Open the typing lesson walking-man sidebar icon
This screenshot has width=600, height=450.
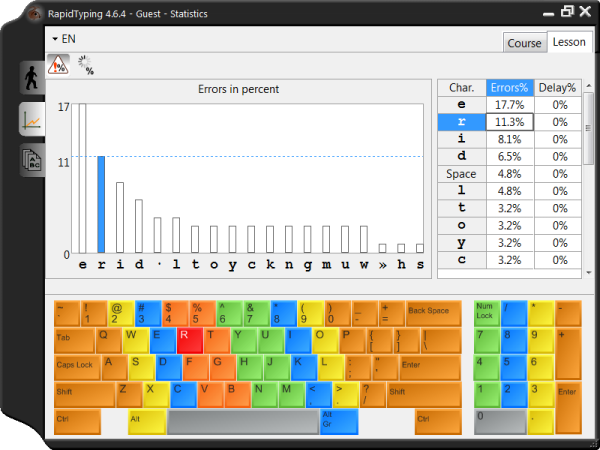tap(32, 78)
